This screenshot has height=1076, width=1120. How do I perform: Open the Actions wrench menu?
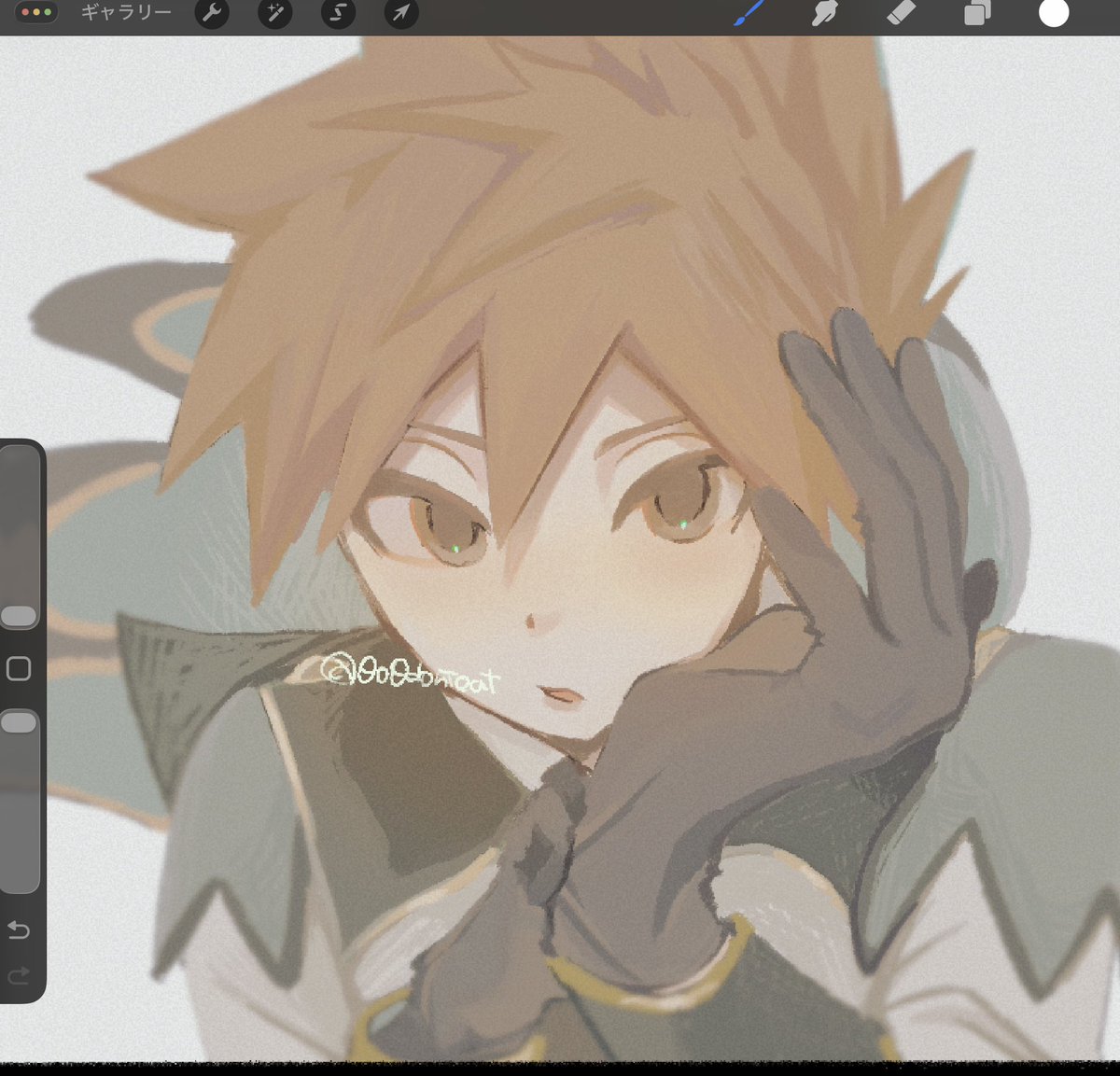pos(212,13)
